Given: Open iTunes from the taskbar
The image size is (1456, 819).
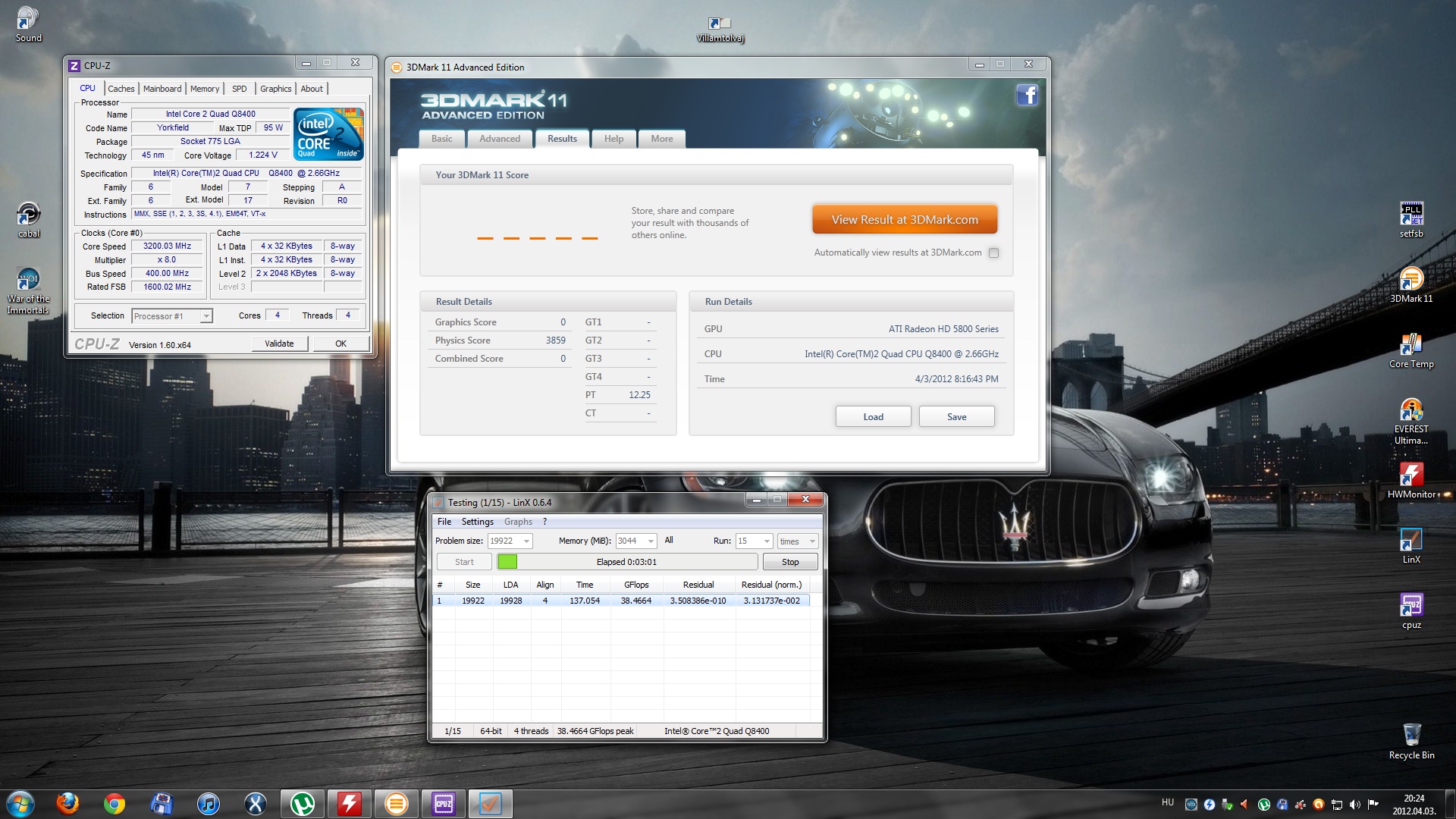Looking at the screenshot, I should point(209,803).
